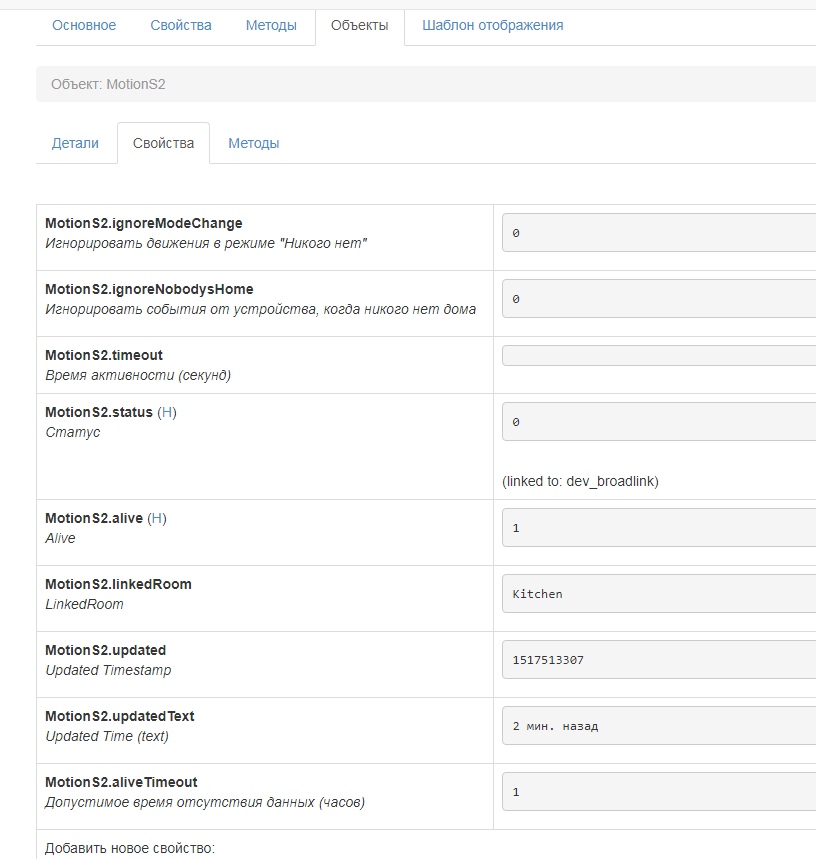Viewport: 816px width, 859px height.
Task: Open the Детали sub-tab
Action: coord(75,143)
